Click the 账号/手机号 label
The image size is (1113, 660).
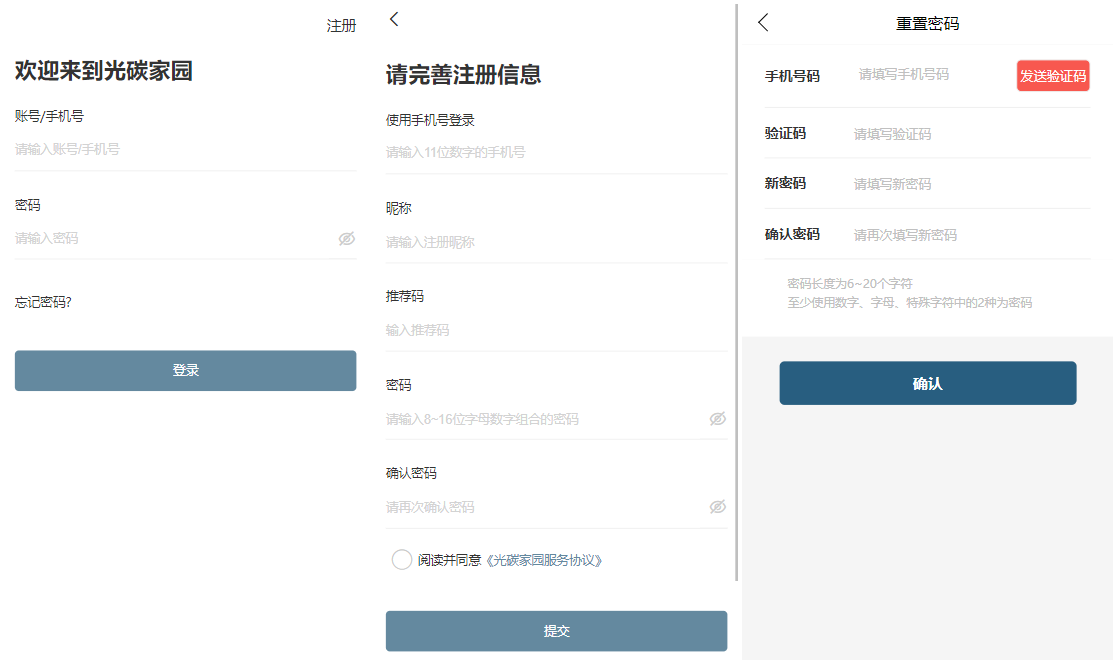click(x=49, y=116)
